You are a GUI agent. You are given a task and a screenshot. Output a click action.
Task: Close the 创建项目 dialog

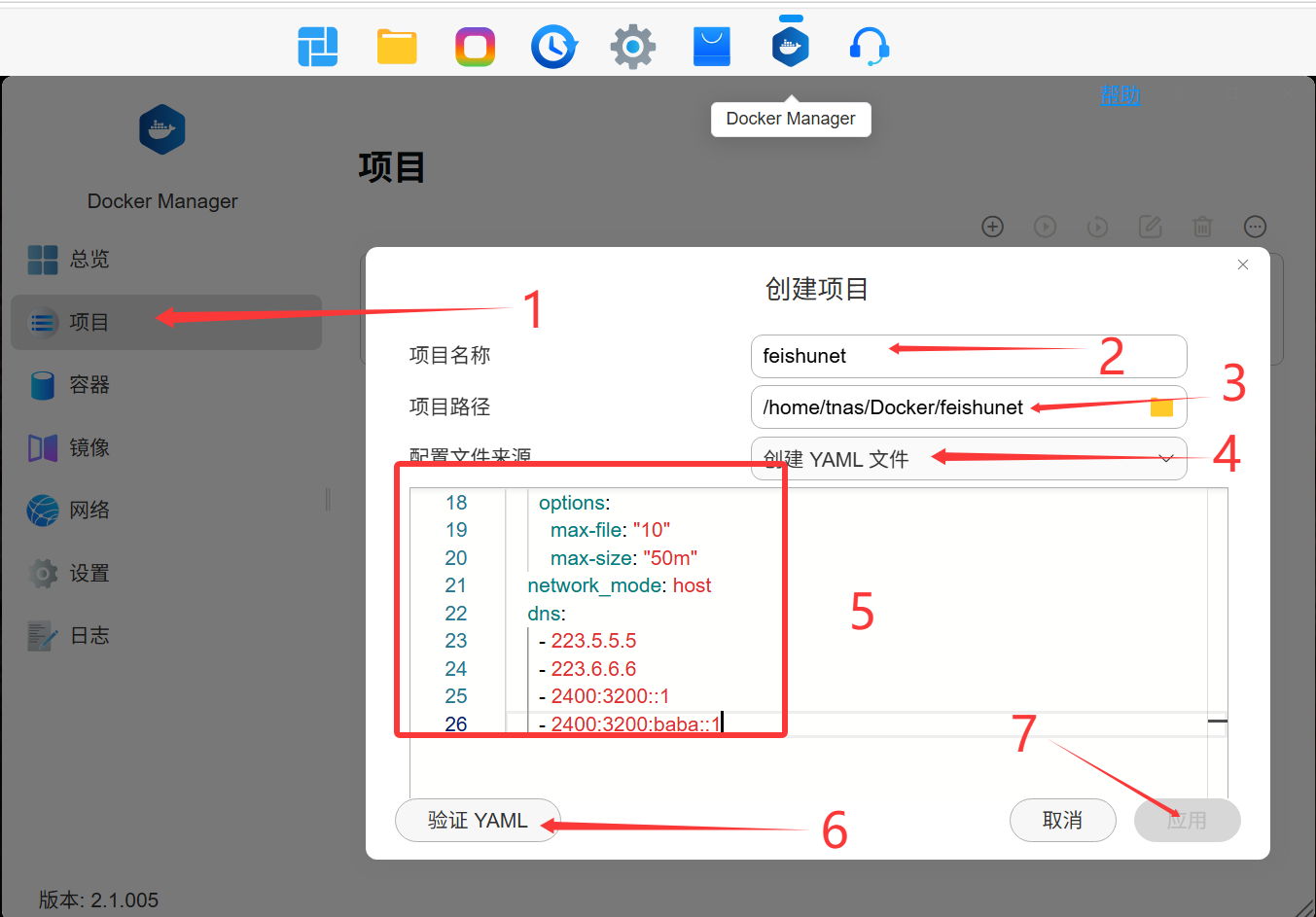pyautogui.click(x=1243, y=265)
